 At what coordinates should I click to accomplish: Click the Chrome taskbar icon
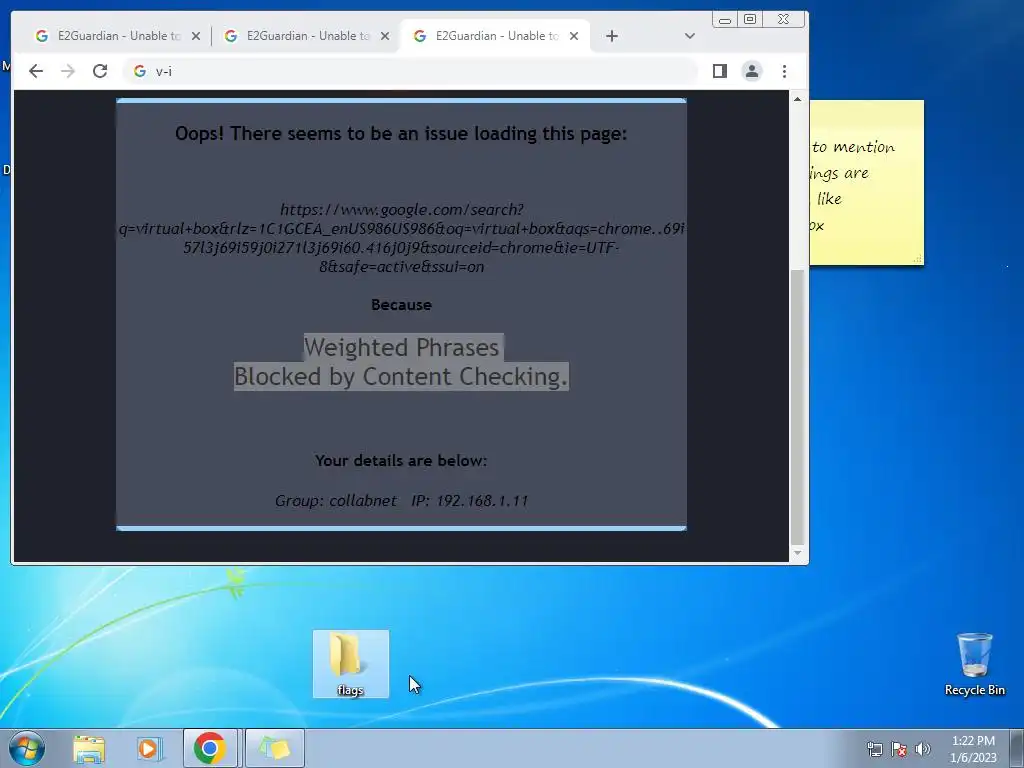[210, 748]
